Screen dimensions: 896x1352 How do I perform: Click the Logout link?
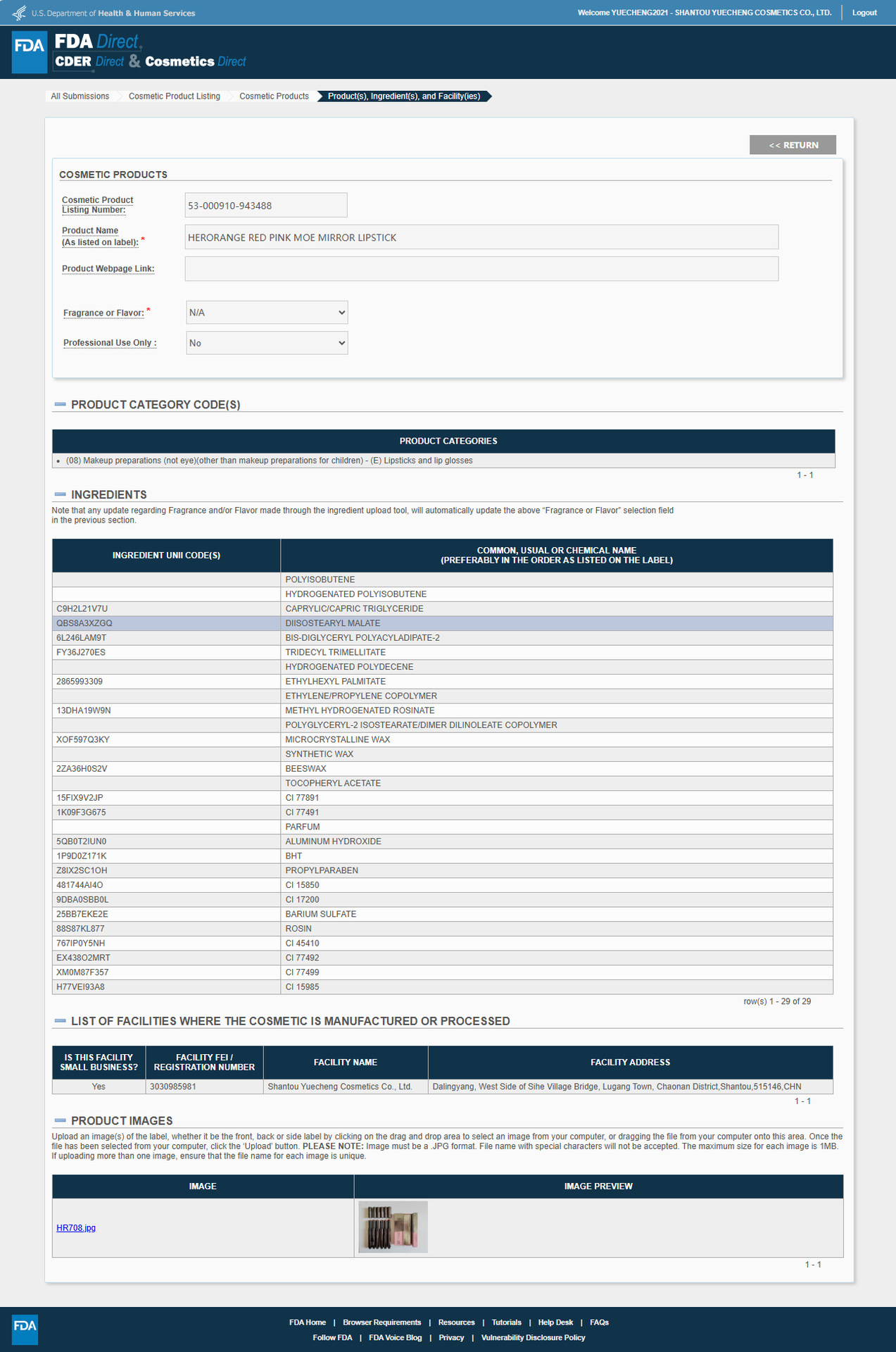(864, 13)
